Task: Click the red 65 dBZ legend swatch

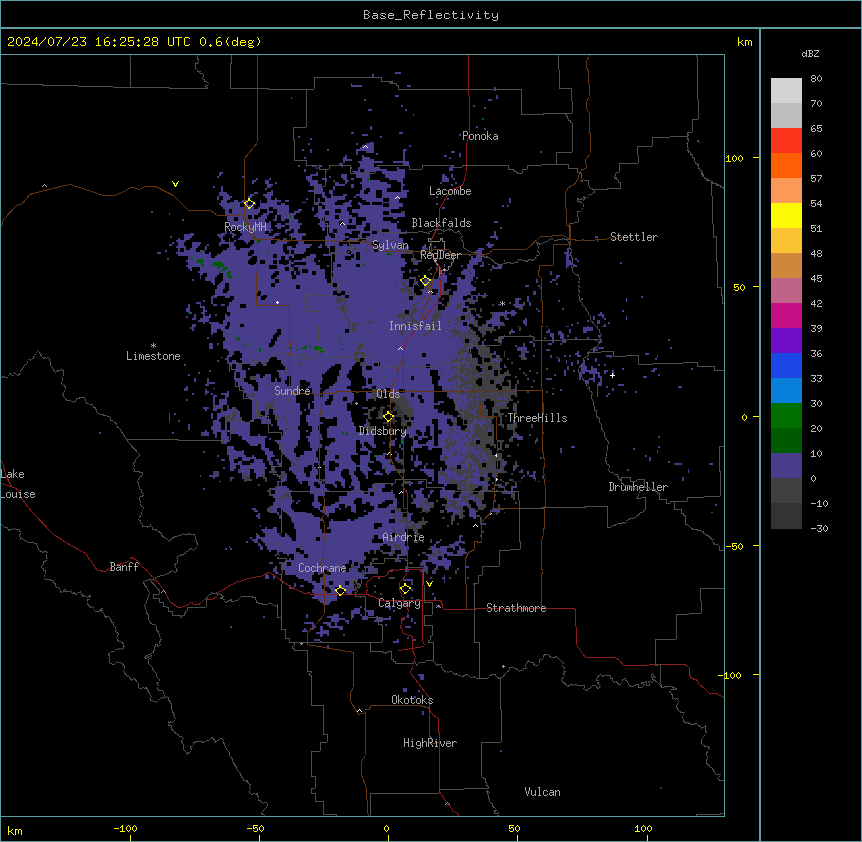Action: (786, 141)
